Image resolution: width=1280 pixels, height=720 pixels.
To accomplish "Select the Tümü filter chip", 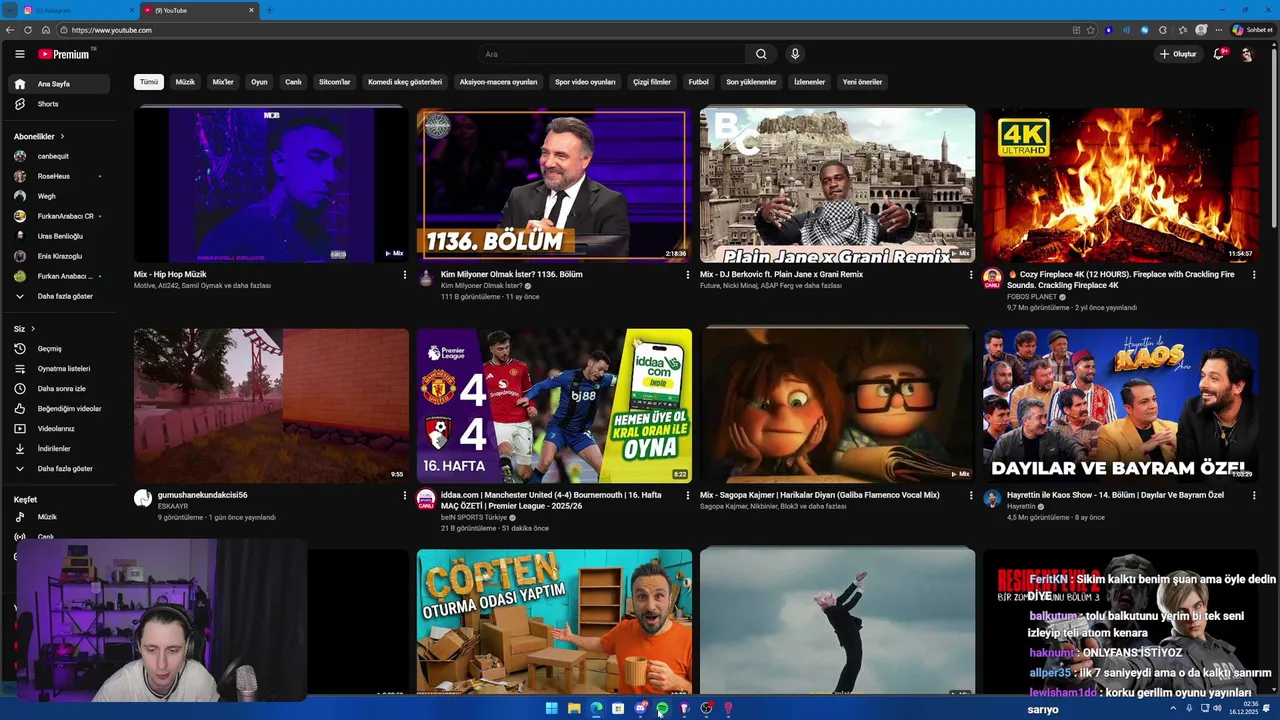I will click(x=149, y=82).
